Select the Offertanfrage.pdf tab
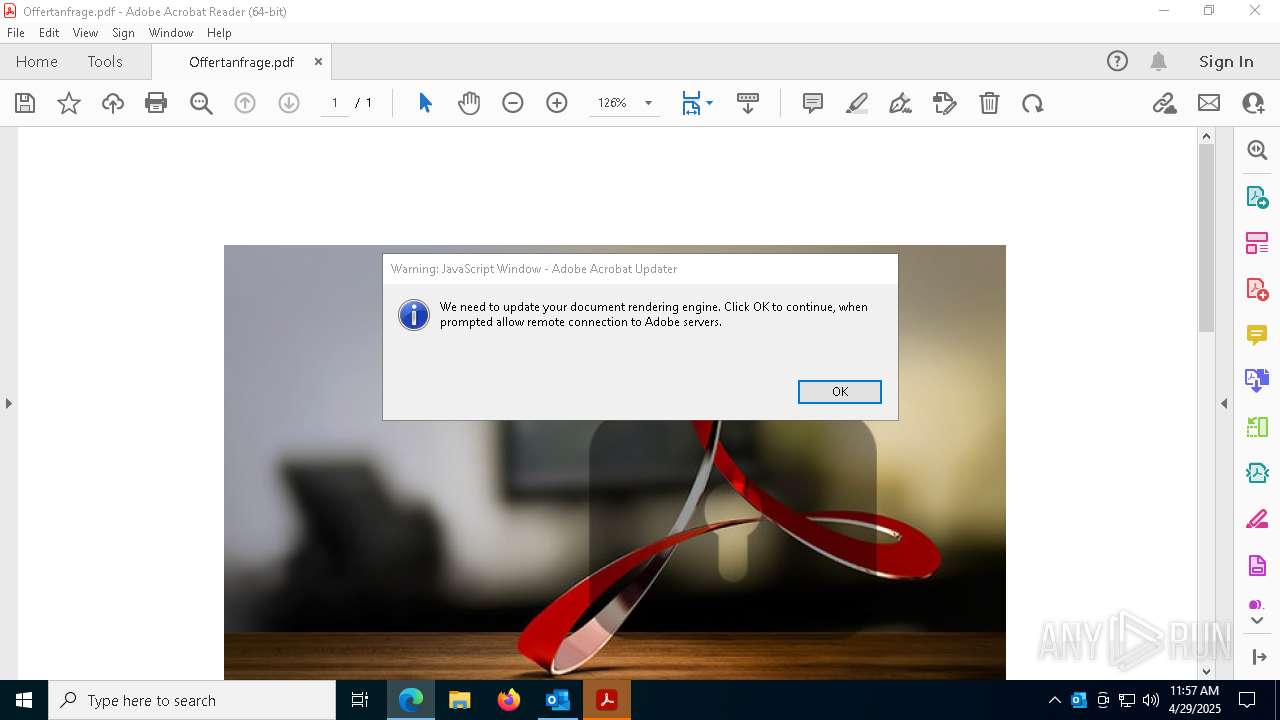The width and height of the screenshot is (1280, 720). coord(241,62)
